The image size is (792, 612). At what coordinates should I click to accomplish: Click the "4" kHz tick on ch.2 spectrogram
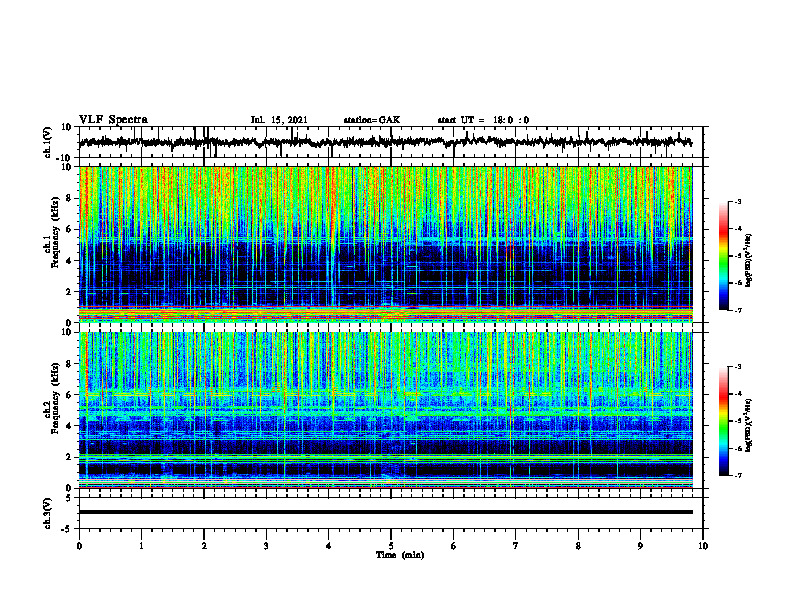point(70,426)
